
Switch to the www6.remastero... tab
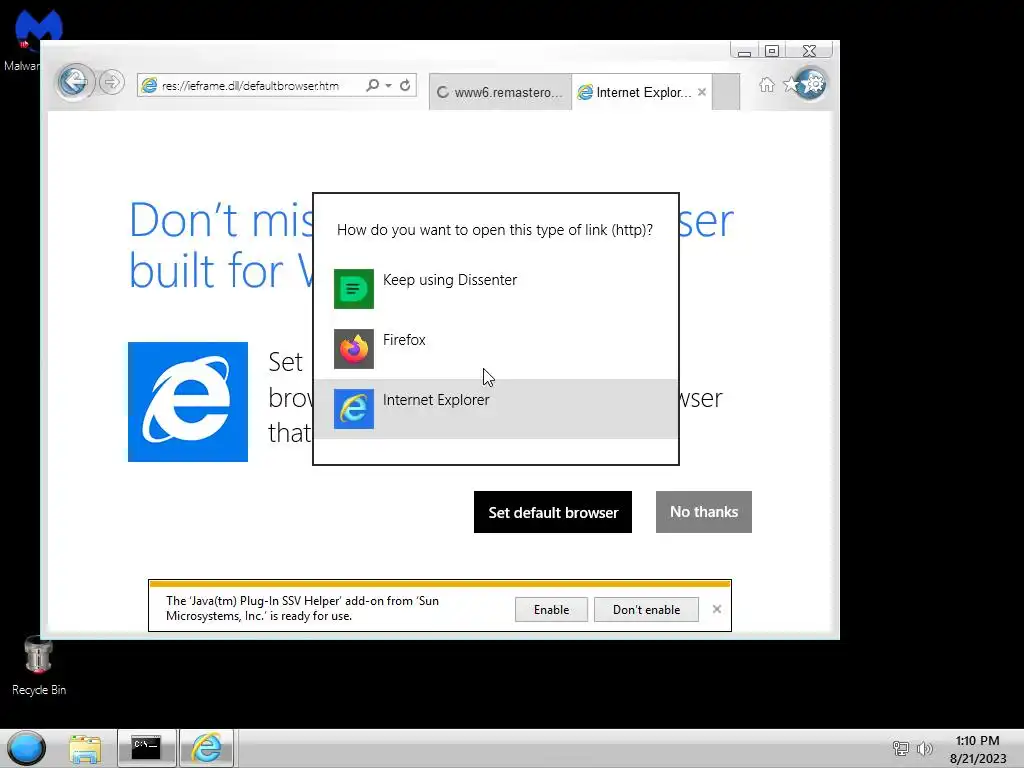(x=500, y=92)
